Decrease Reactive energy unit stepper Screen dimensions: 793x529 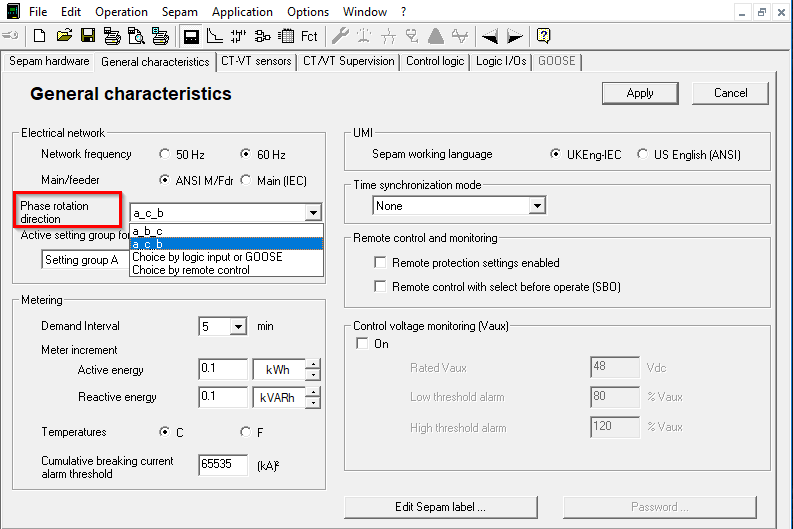pos(314,403)
